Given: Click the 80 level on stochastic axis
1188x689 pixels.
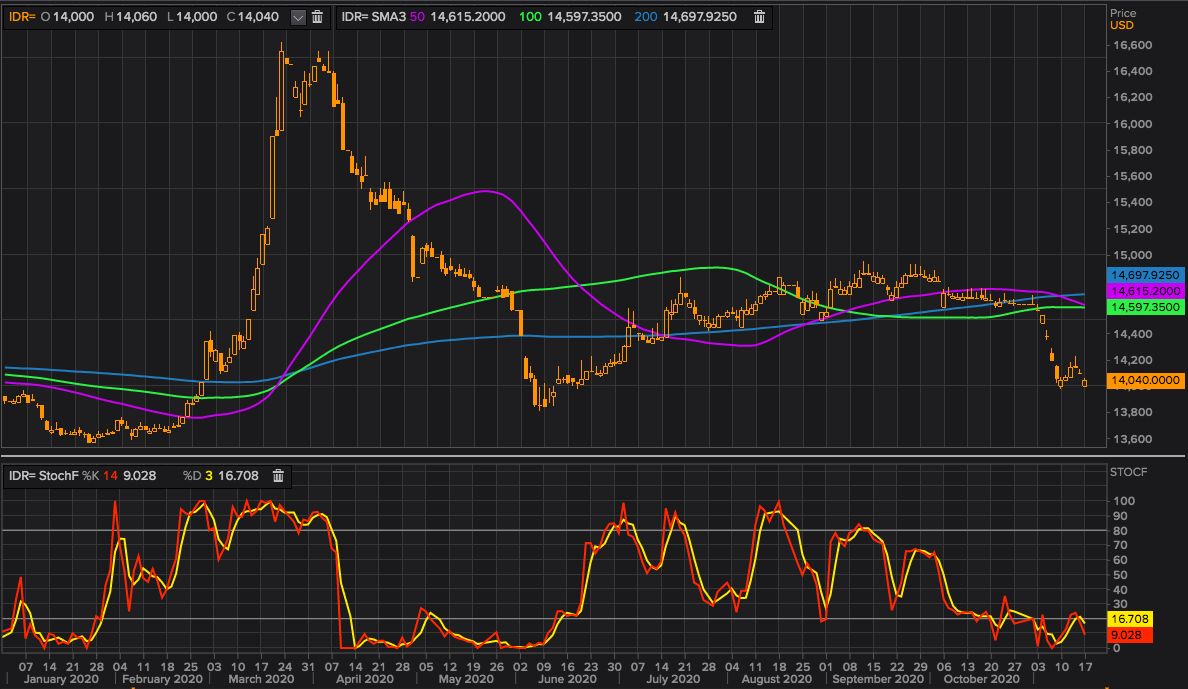Looking at the screenshot, I should [x=1121, y=531].
